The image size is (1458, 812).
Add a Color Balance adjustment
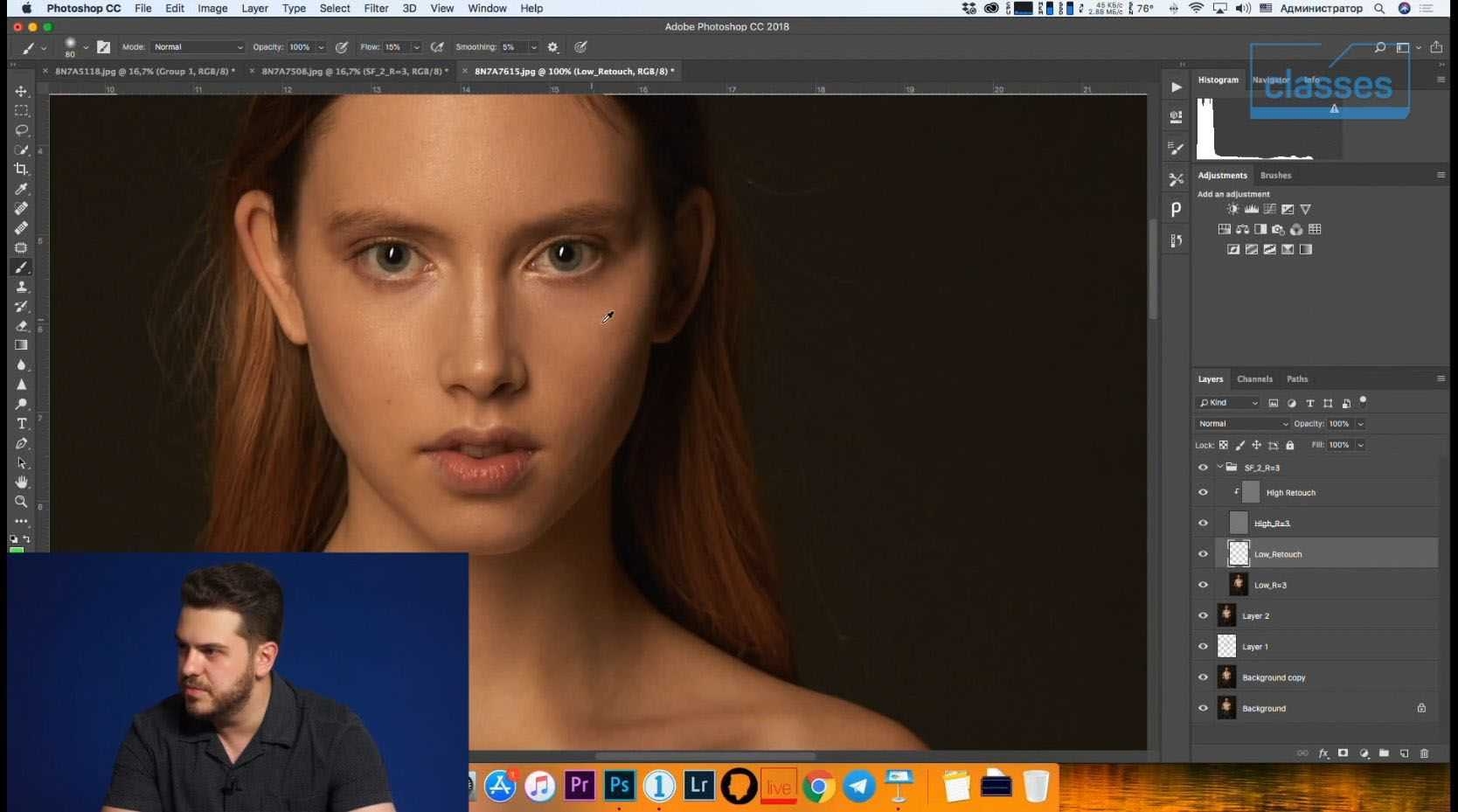click(x=1242, y=230)
